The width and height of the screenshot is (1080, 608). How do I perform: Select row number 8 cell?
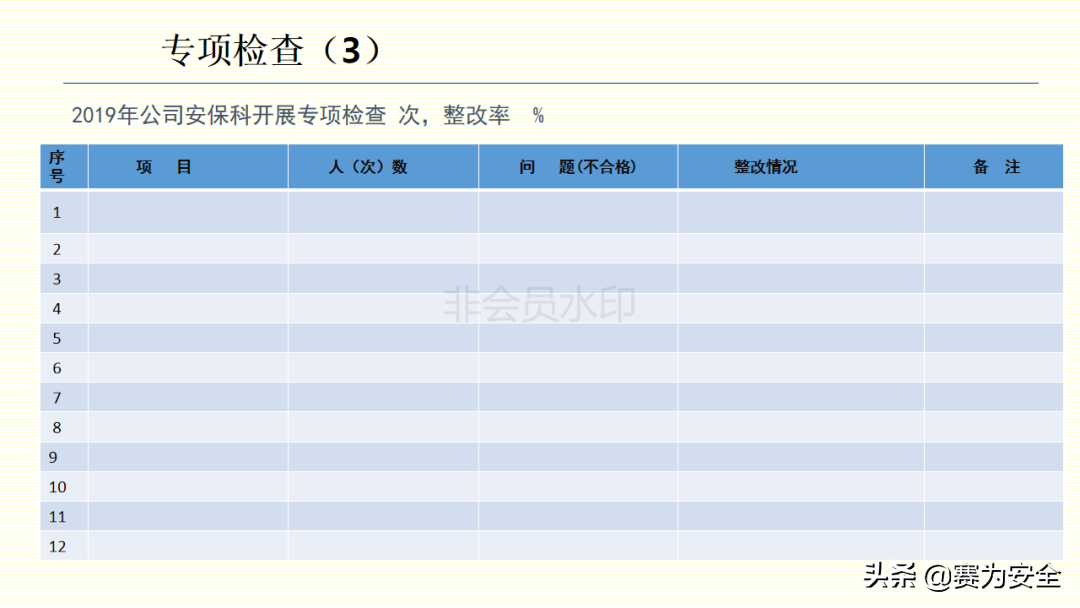64,427
